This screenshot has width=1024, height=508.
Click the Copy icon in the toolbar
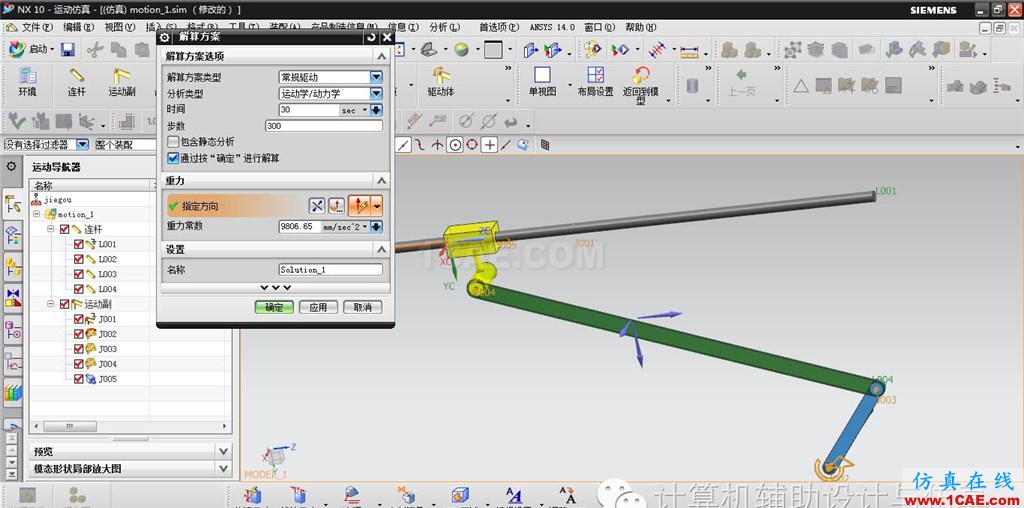pyautogui.click(x=118, y=50)
